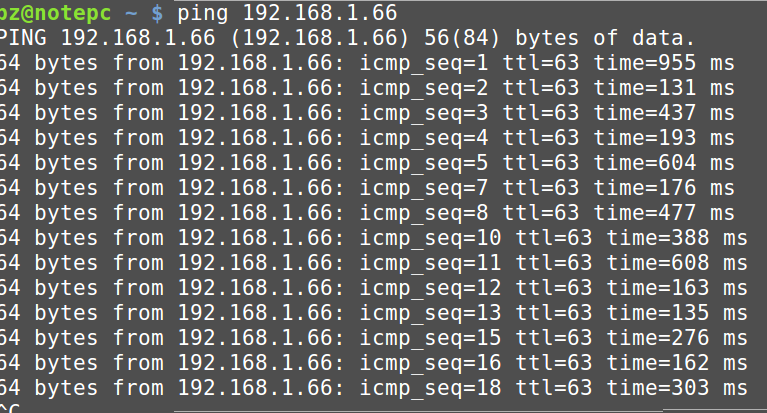
Task: Click the icmp_seq=15 output line
Action: coord(374,338)
